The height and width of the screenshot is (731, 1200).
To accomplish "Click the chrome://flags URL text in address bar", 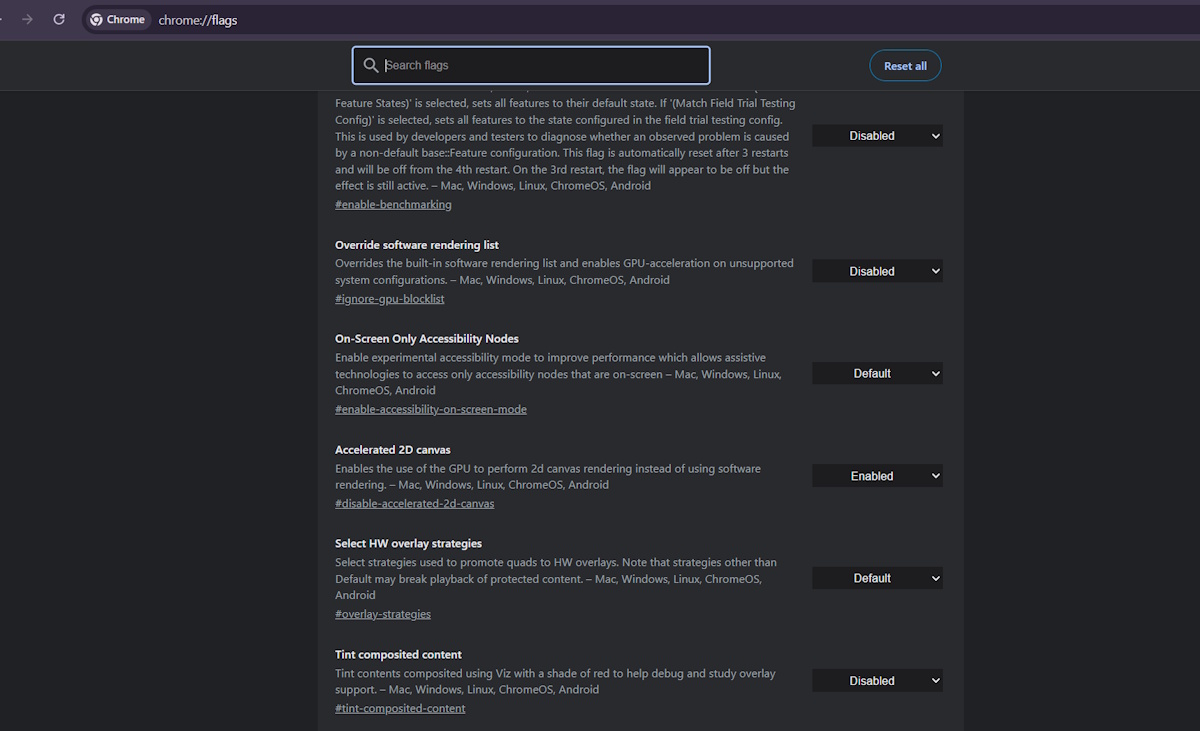I will (198, 20).
